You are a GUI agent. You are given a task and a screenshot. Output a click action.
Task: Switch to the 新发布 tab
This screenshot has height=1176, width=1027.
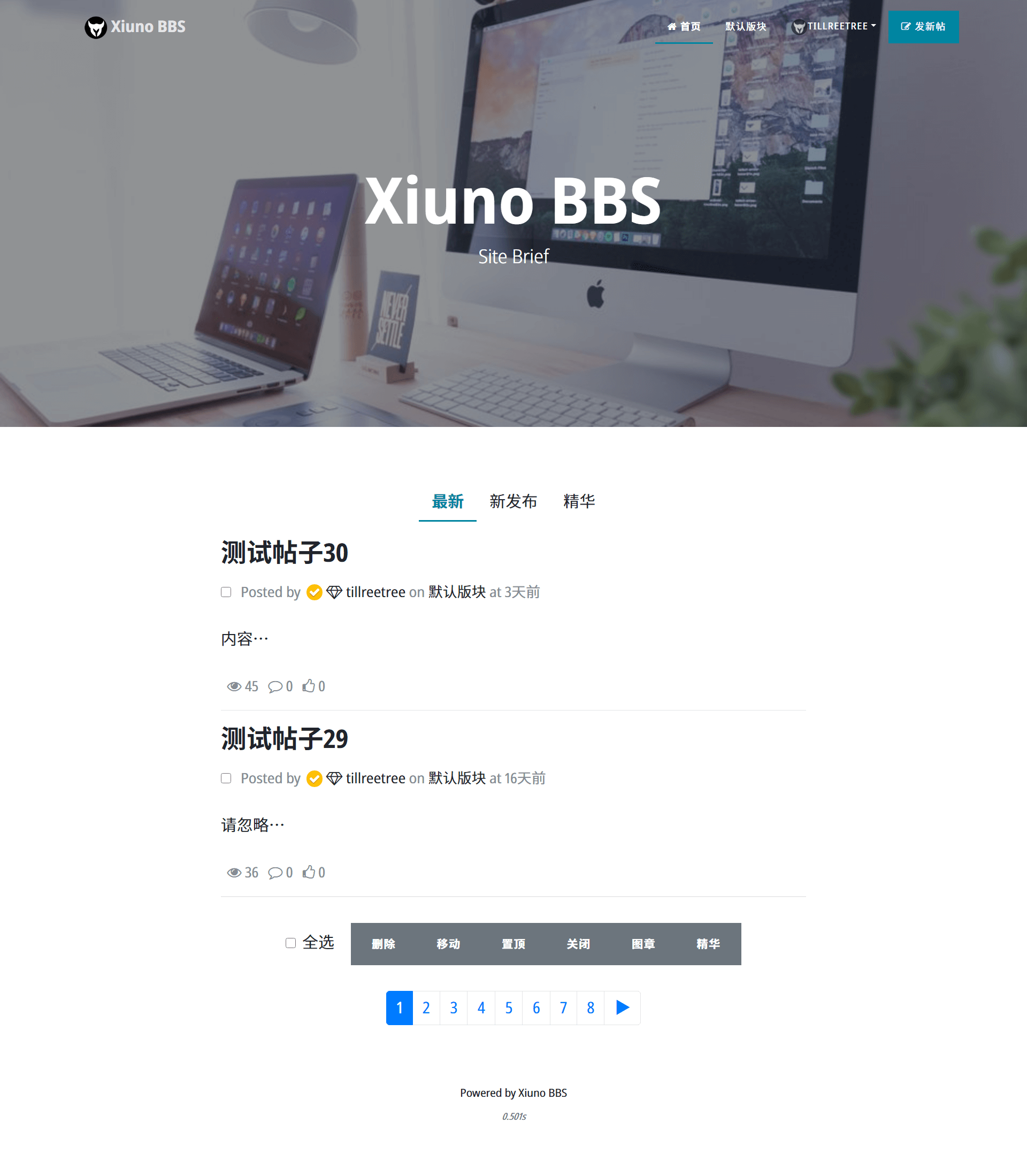pos(513,501)
